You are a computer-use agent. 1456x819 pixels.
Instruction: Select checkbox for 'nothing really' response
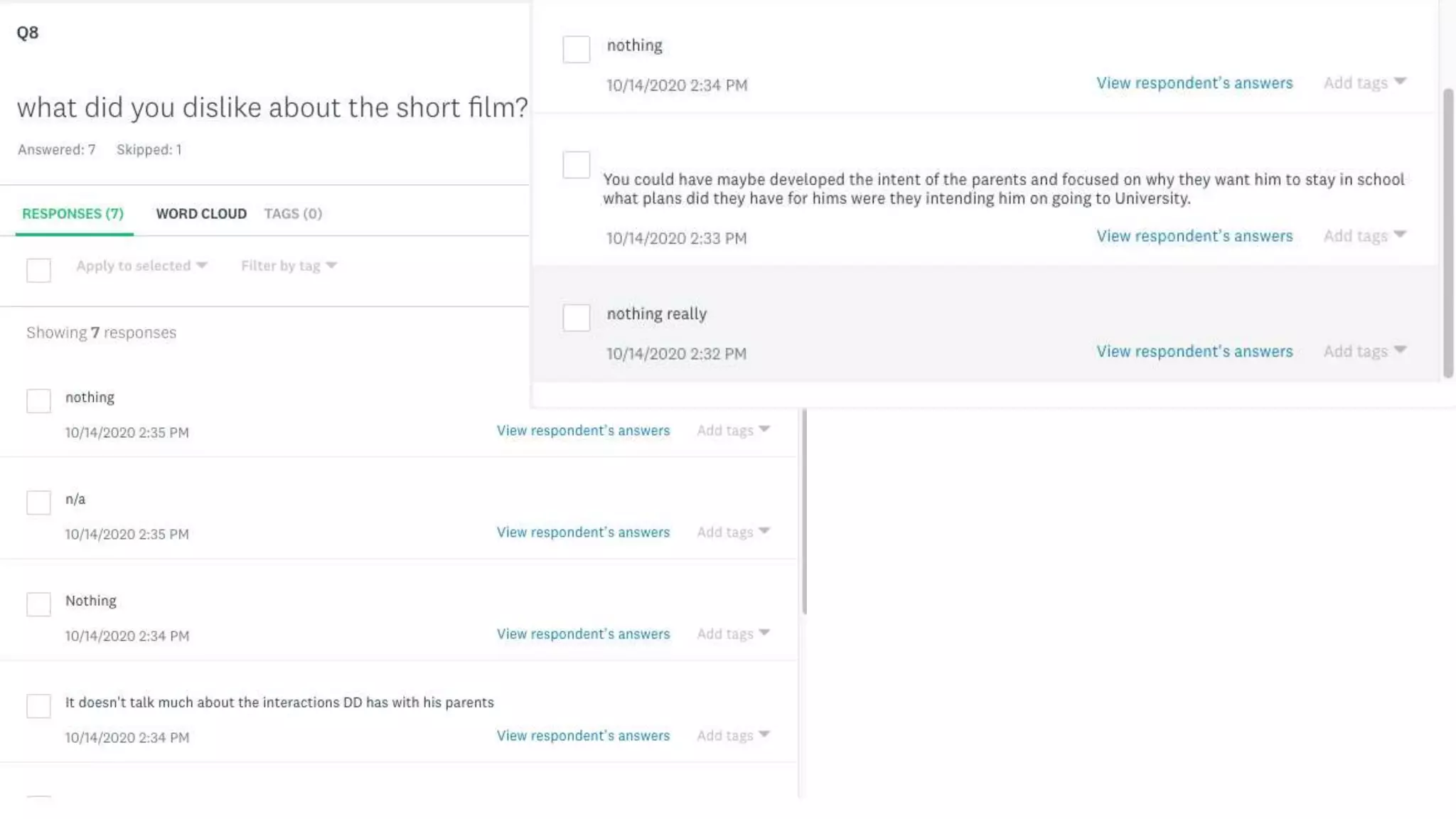(576, 317)
